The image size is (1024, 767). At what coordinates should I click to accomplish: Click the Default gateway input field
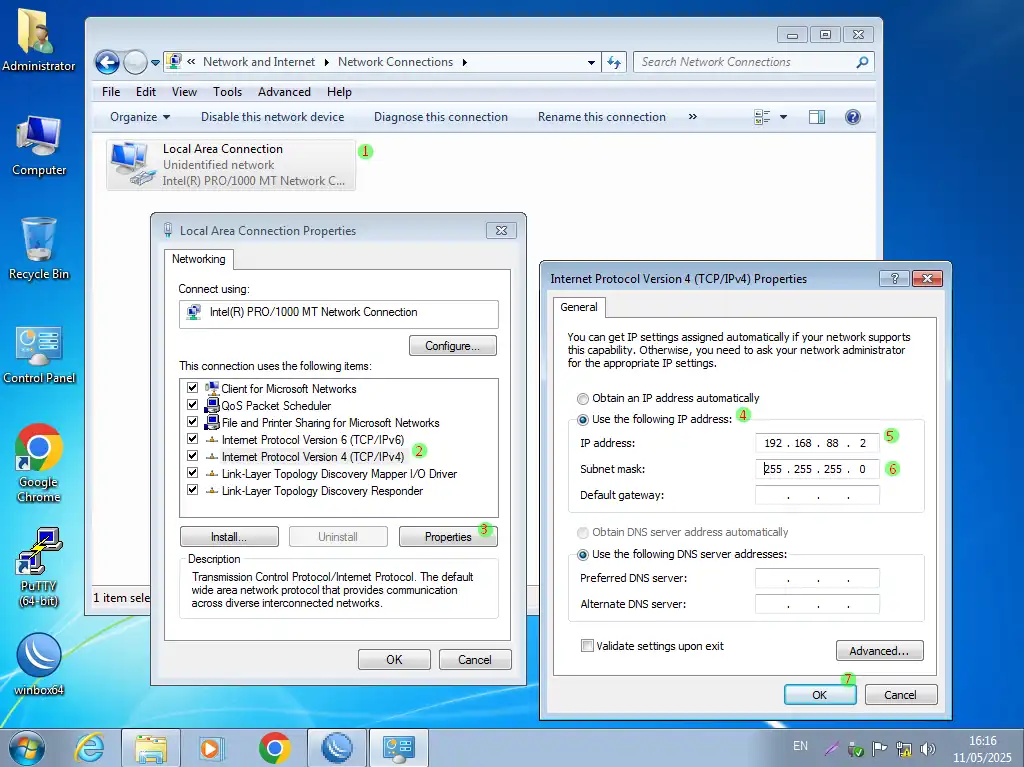817,495
